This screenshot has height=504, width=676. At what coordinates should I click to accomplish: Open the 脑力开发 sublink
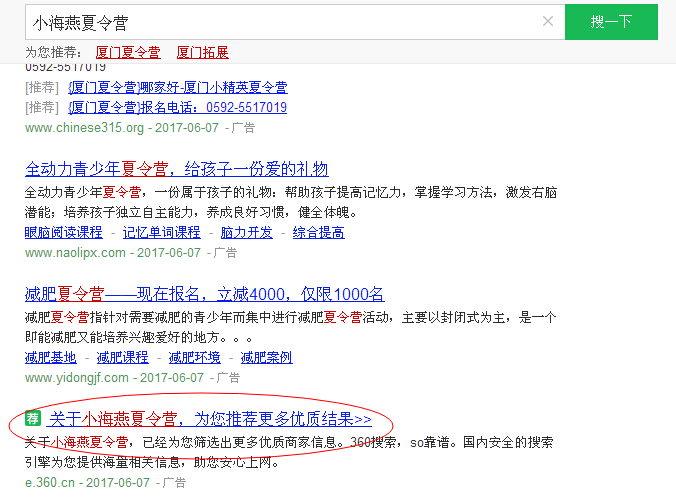[x=247, y=232]
